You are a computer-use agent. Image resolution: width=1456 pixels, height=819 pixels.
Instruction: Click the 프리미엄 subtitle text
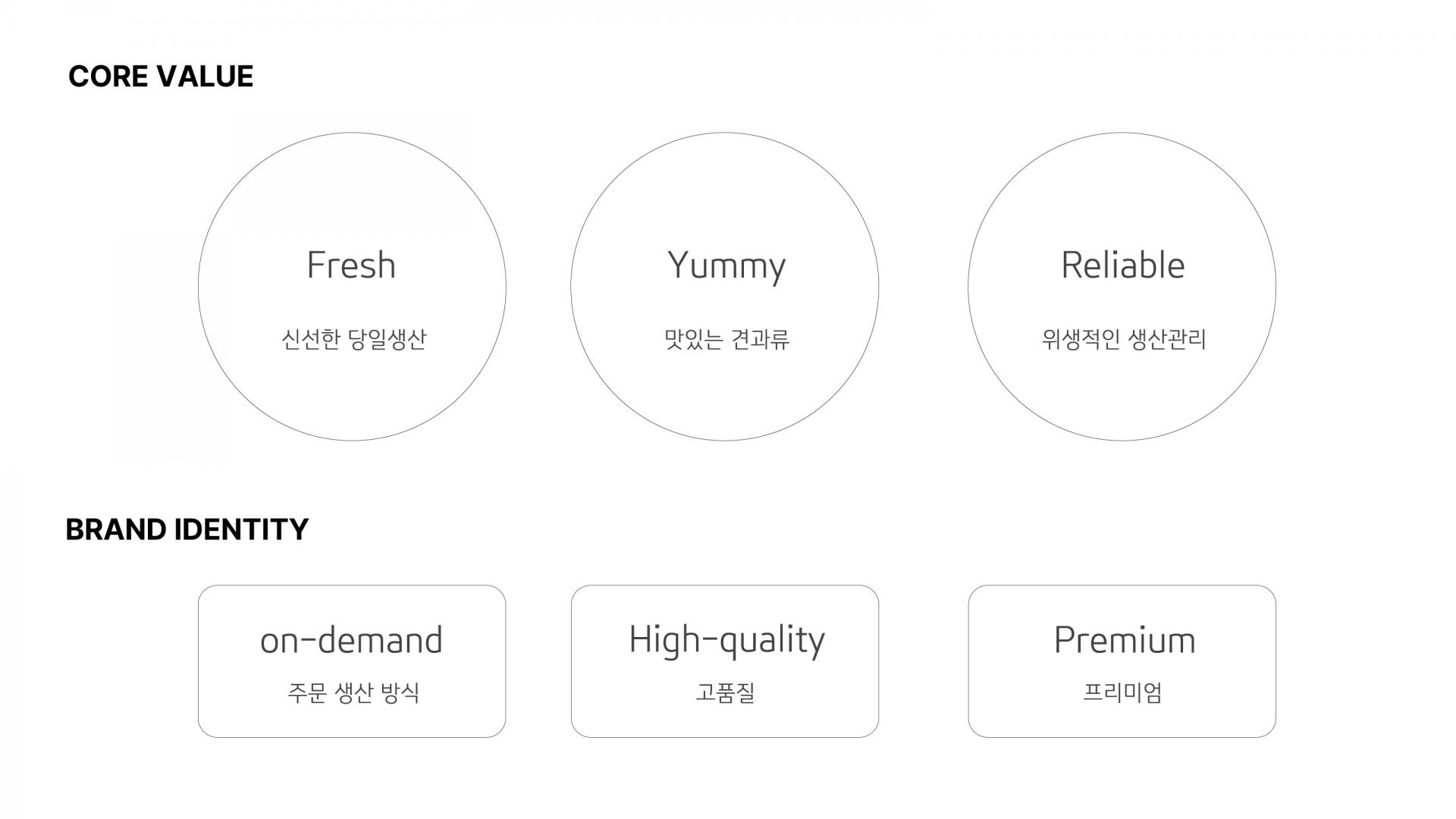1122,692
